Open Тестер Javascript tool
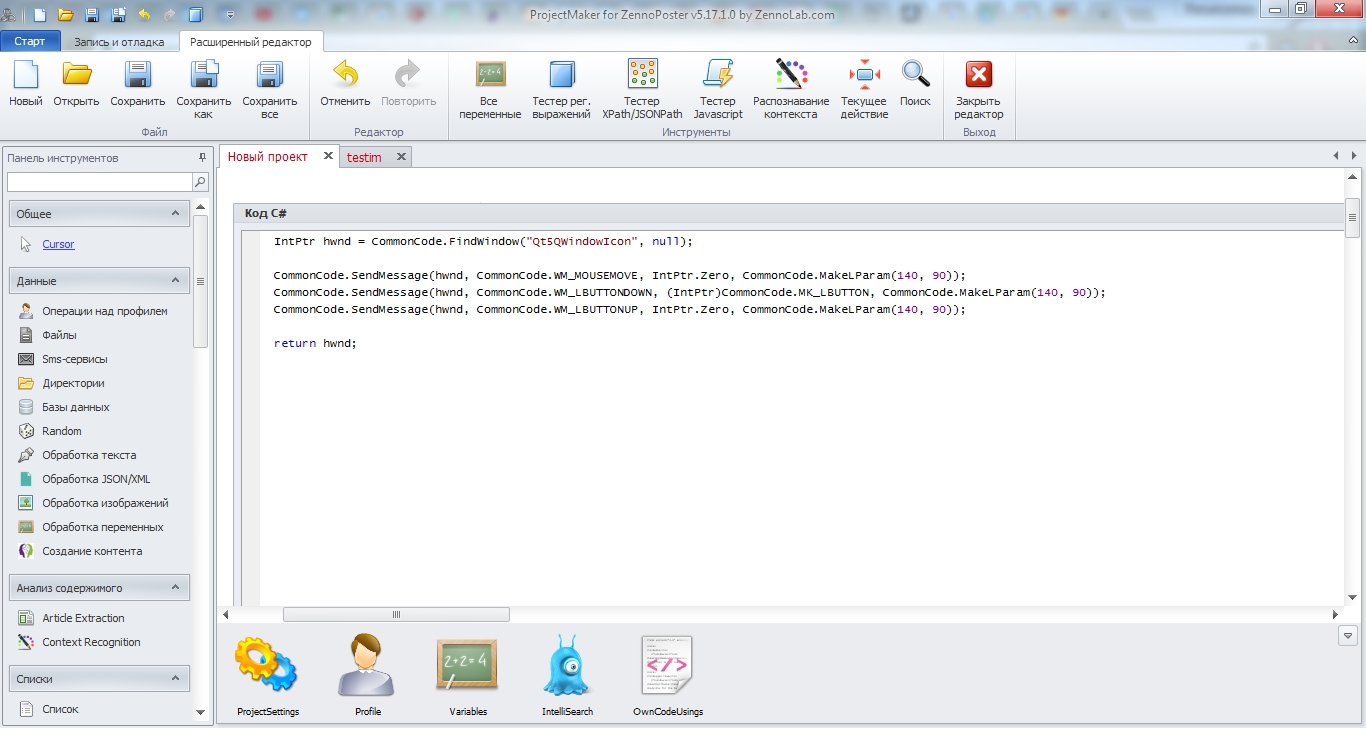 (x=718, y=90)
